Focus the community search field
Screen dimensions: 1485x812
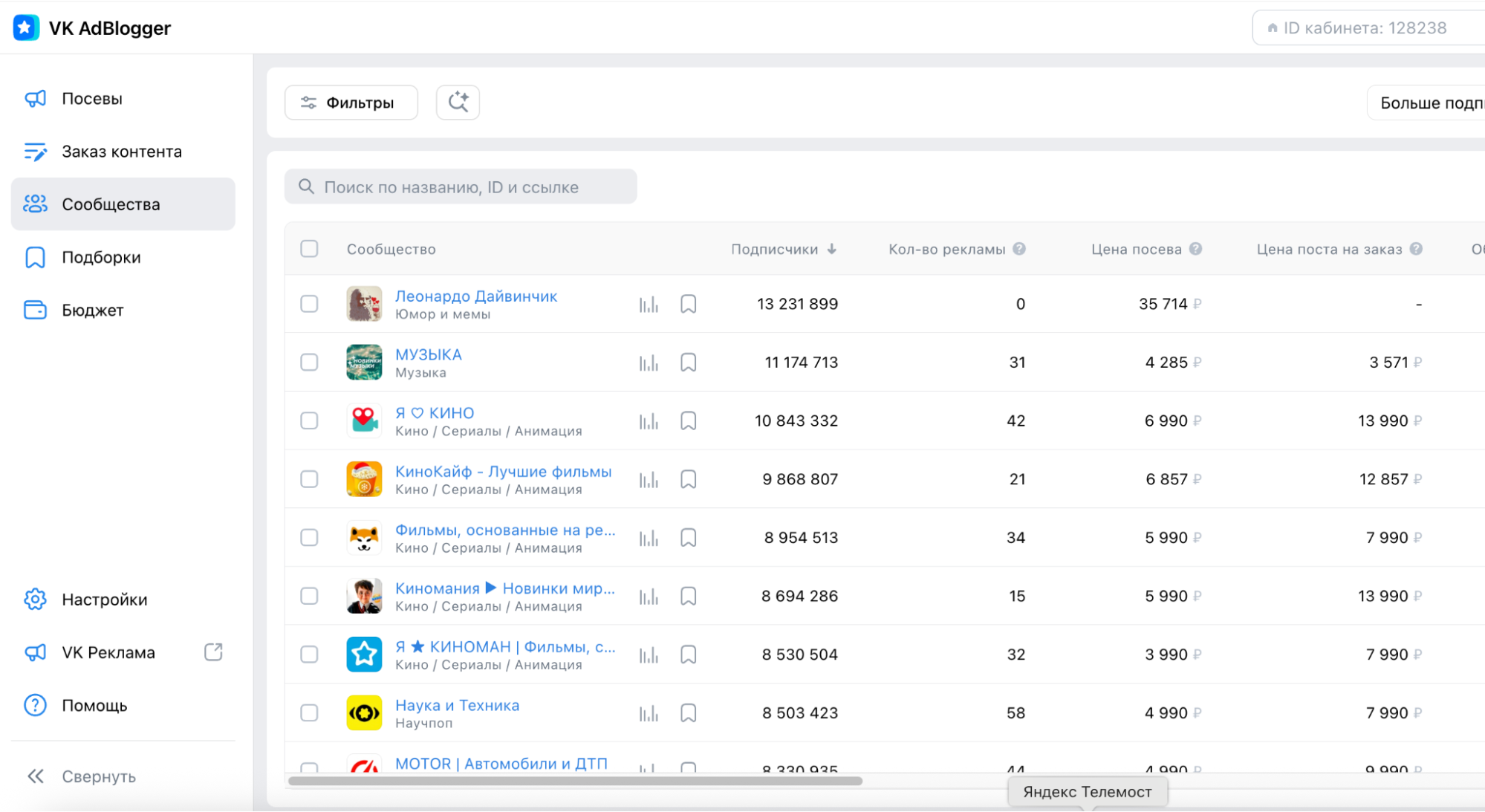click(461, 186)
